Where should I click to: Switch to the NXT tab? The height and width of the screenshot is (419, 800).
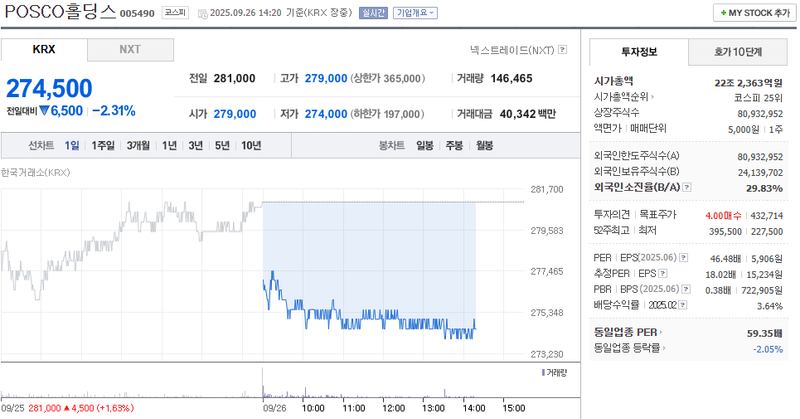point(130,50)
